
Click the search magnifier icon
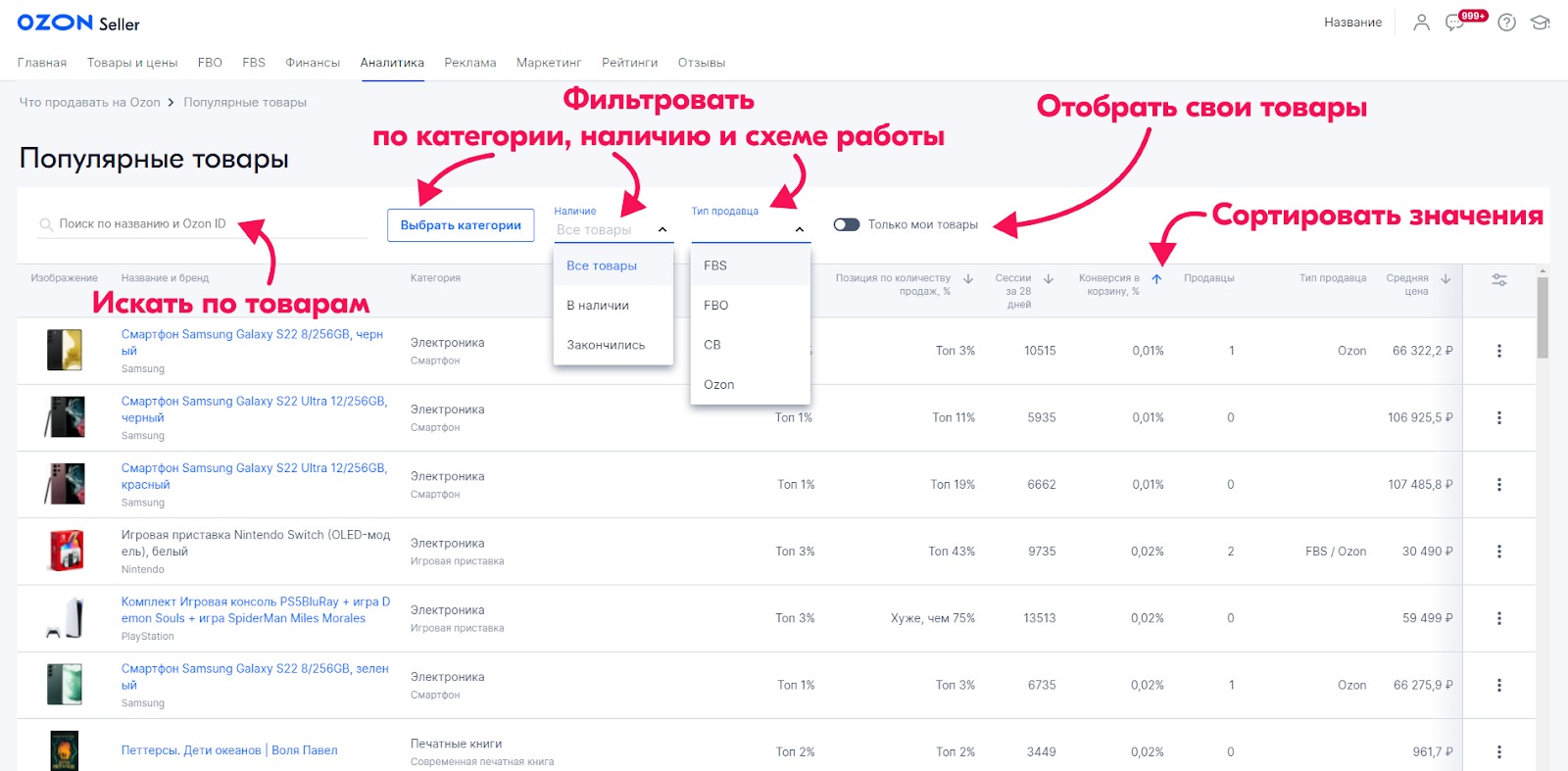[45, 224]
